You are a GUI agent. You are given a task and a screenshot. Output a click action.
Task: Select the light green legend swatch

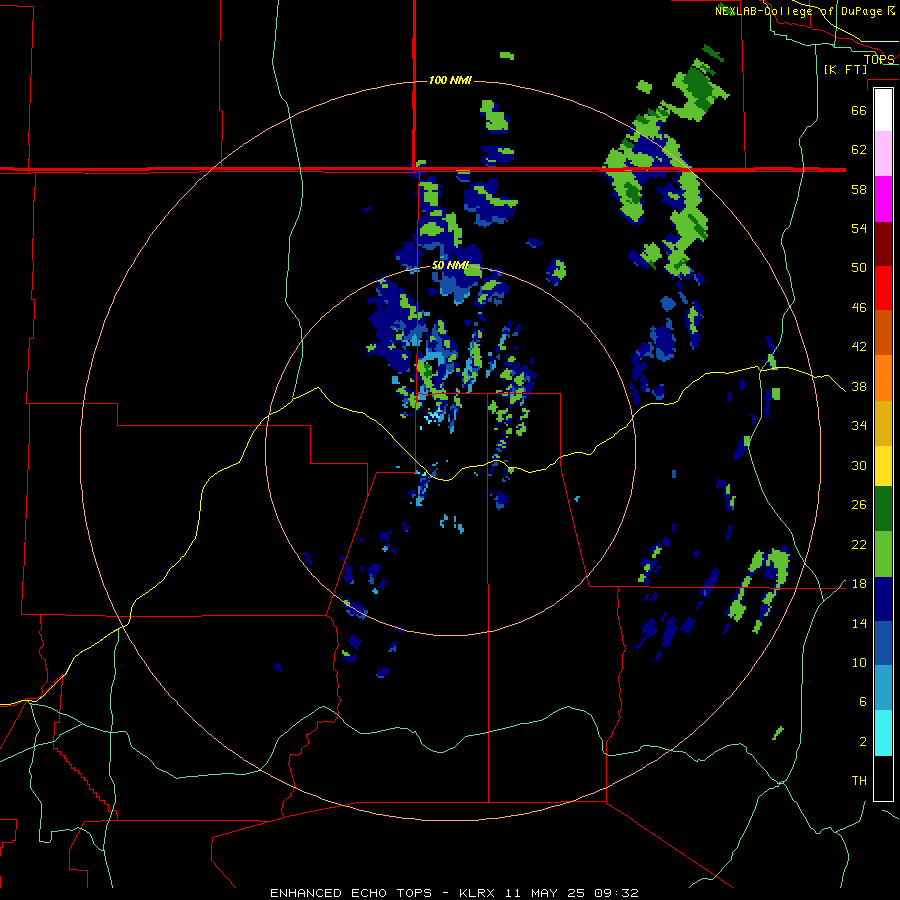pos(883,554)
